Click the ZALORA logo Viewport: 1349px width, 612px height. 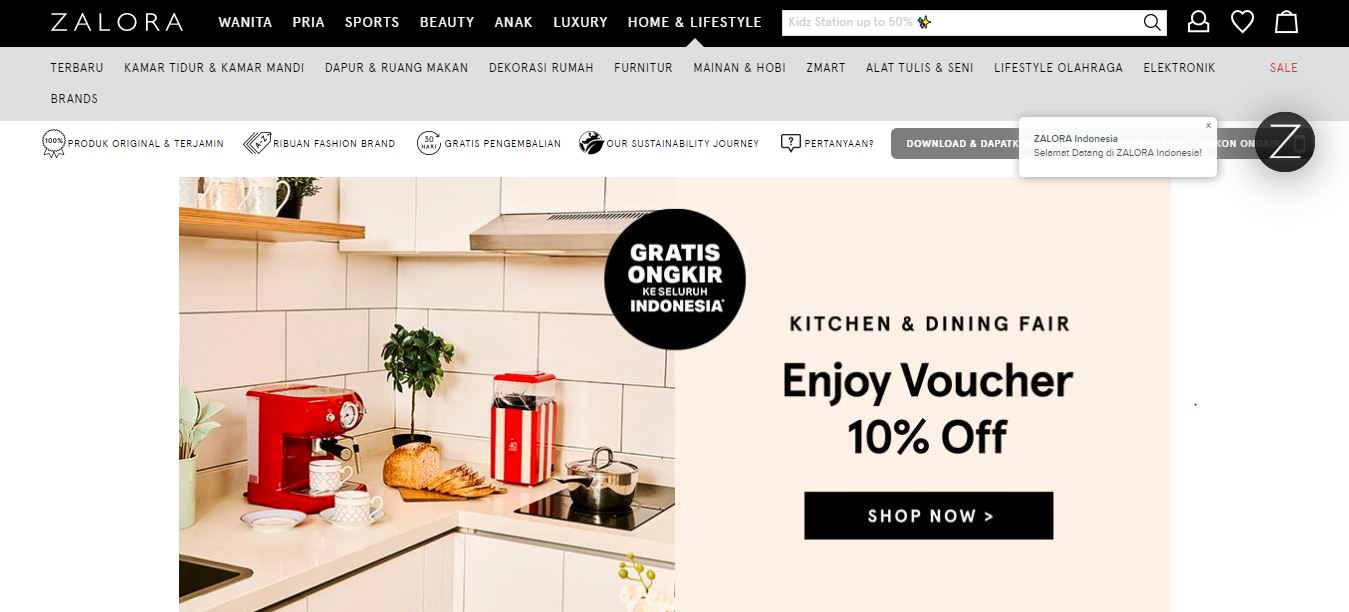tap(117, 22)
